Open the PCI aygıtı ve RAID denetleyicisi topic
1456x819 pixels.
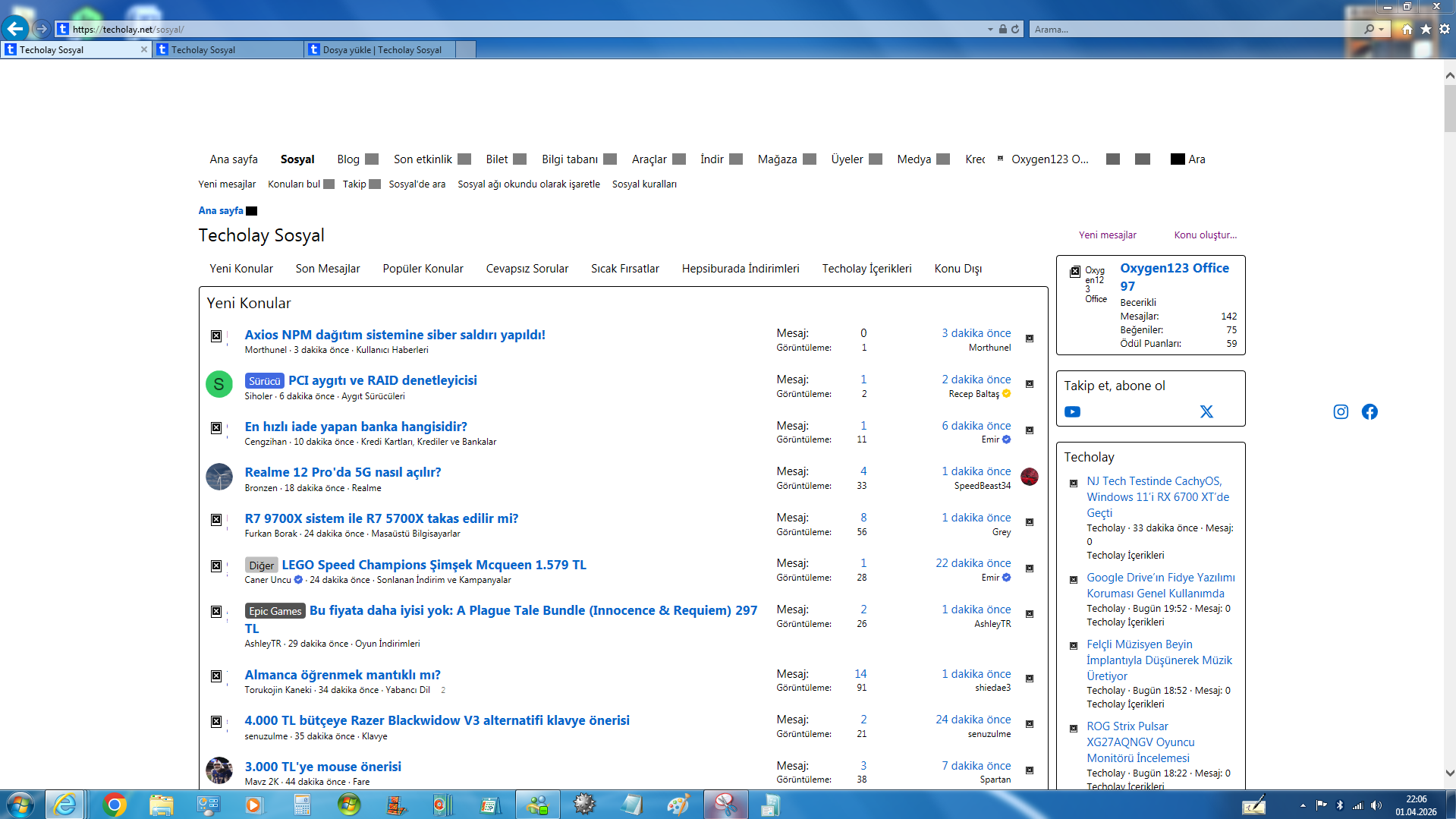tap(382, 380)
